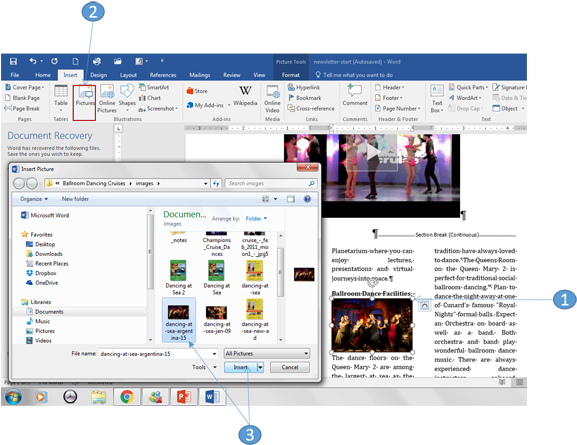This screenshot has width=577, height=445.
Task: Insert a SmartArt graphic
Action: click(x=154, y=87)
